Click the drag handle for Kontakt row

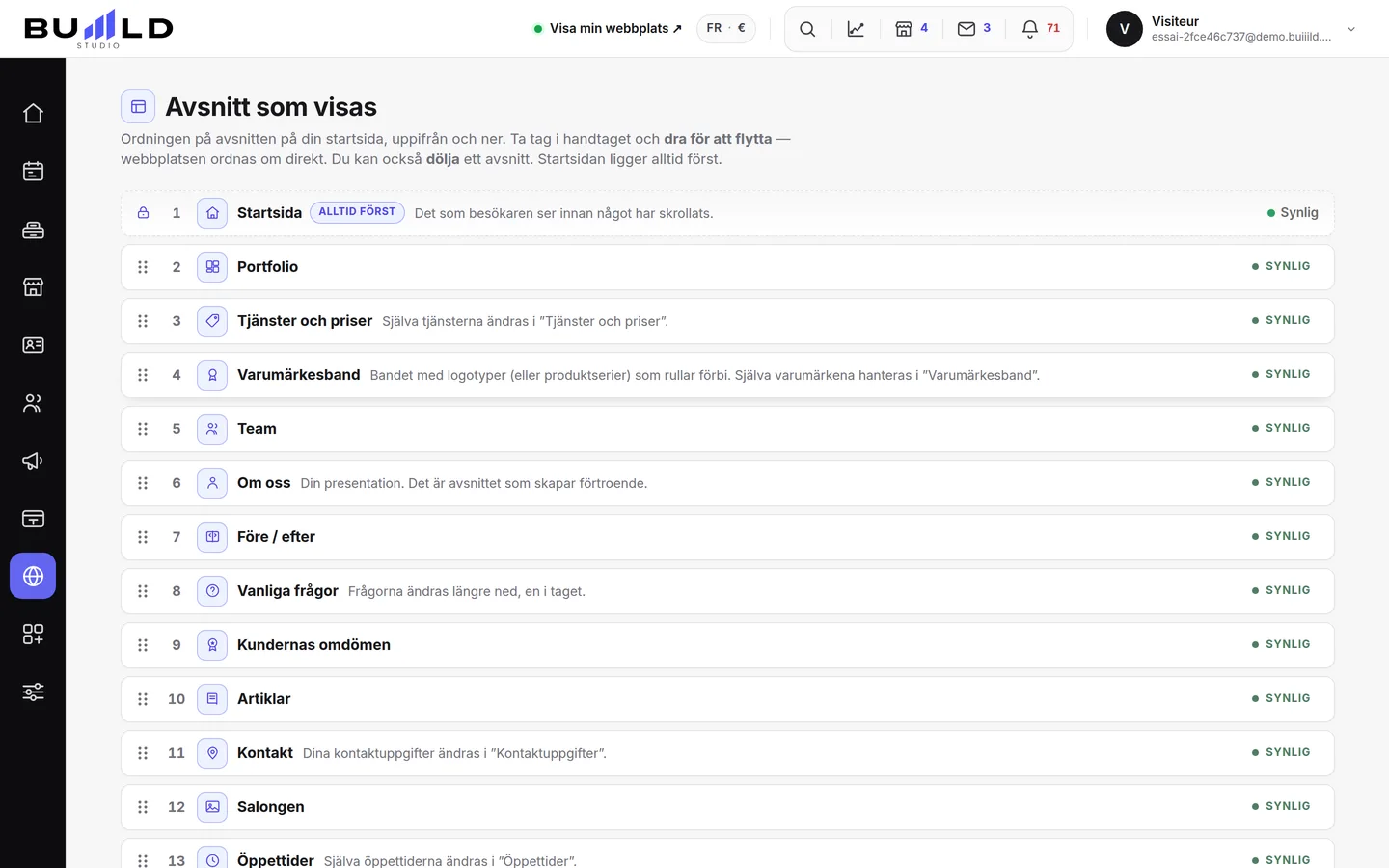point(143,753)
